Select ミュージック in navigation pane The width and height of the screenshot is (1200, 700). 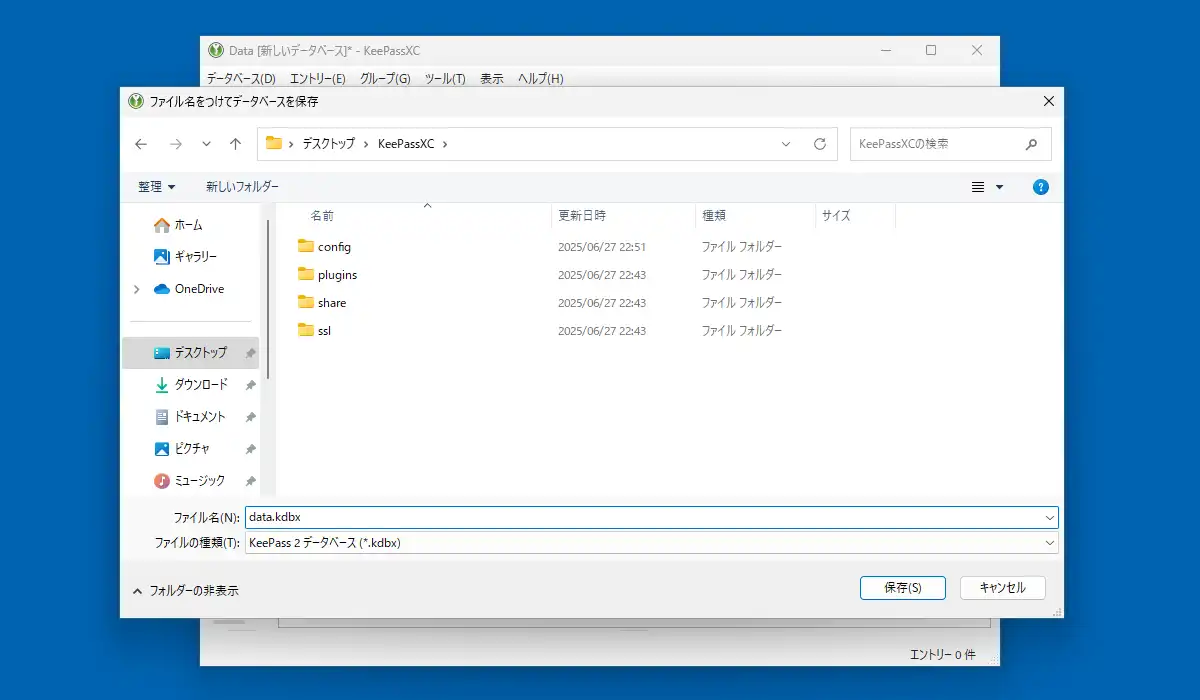click(189, 481)
